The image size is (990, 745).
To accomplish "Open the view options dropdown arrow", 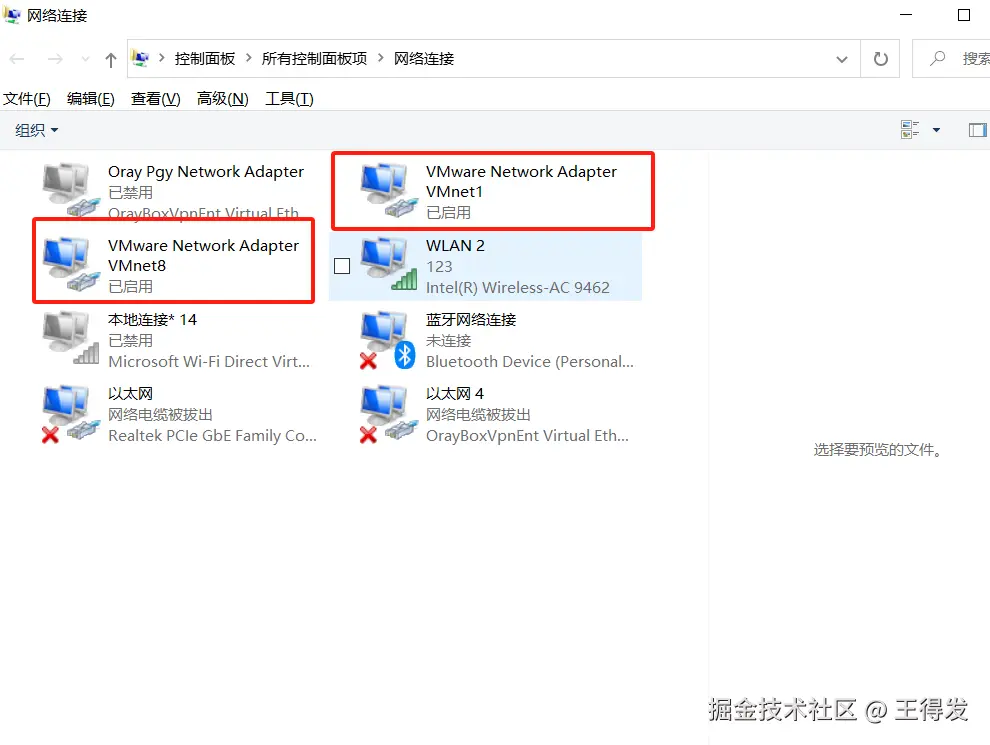I will coord(936,130).
